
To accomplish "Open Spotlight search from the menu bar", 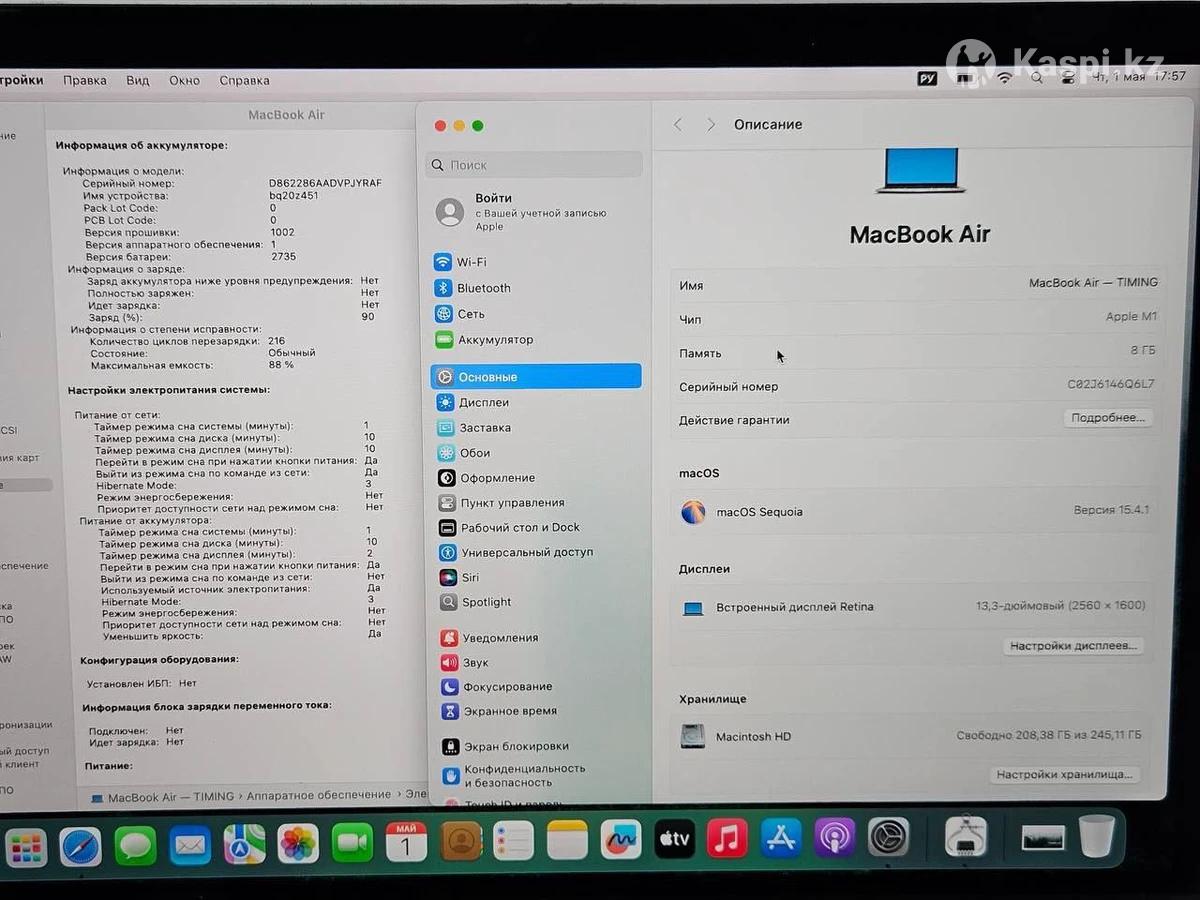I will pyautogui.click(x=1036, y=77).
